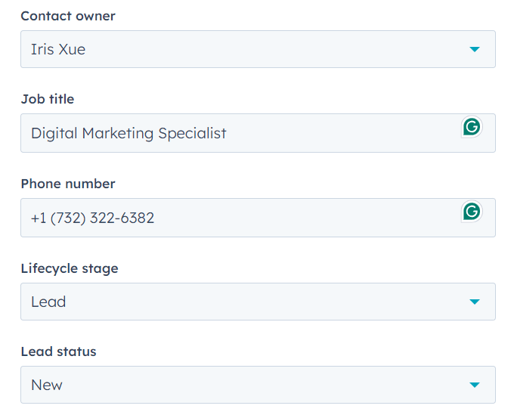Screen dimensions: 514x418
Task: Expand Lifecycle stage dropdown arrow
Action: pos(474,302)
